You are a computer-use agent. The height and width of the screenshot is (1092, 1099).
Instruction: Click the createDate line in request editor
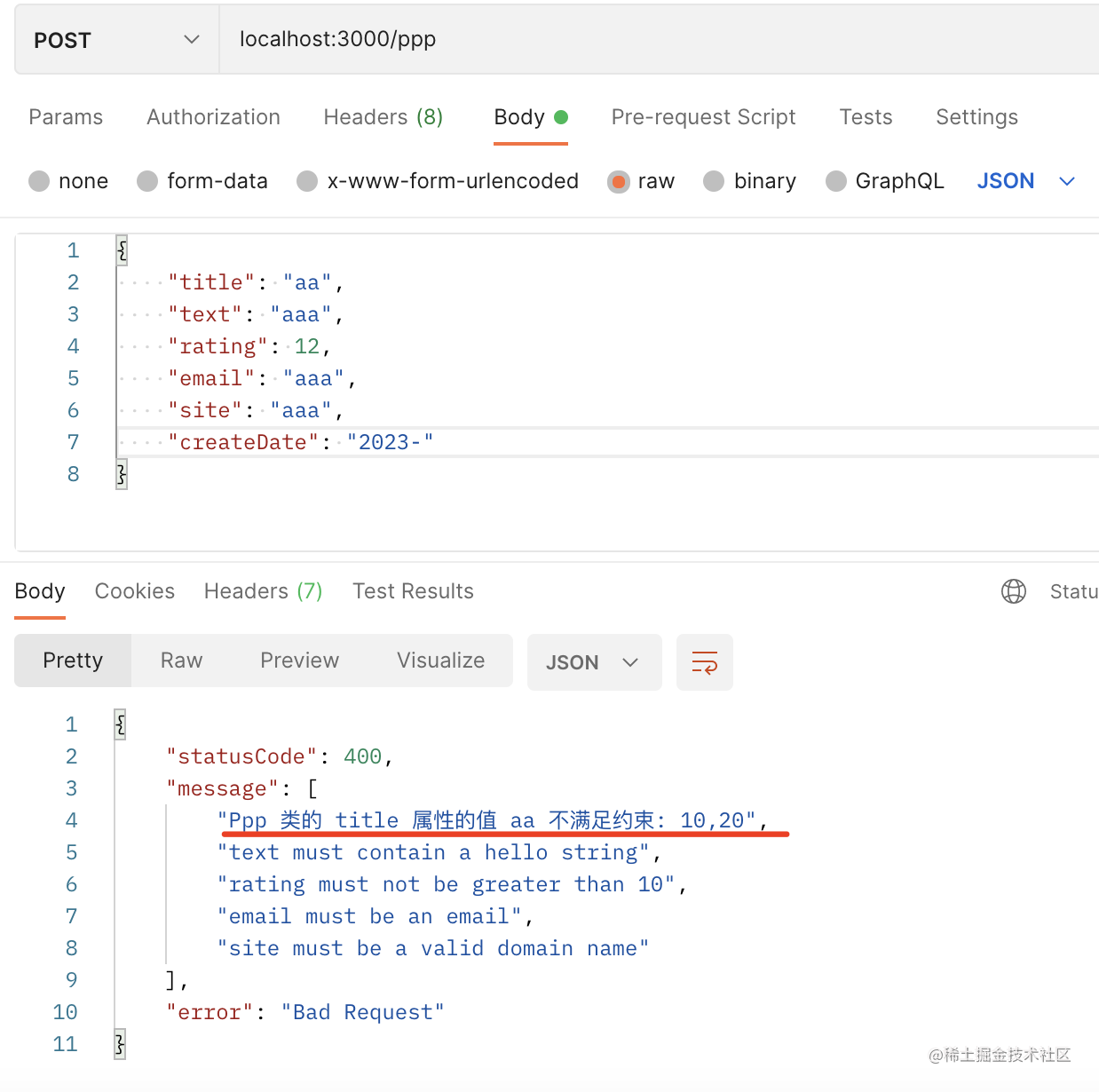tap(302, 442)
